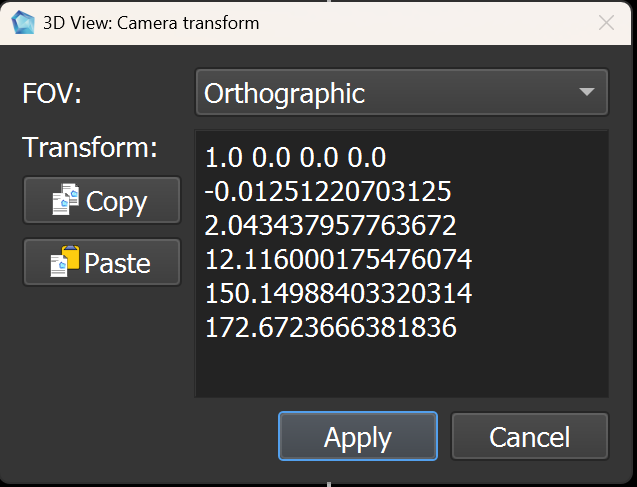Copy the camera transform values

click(102, 200)
